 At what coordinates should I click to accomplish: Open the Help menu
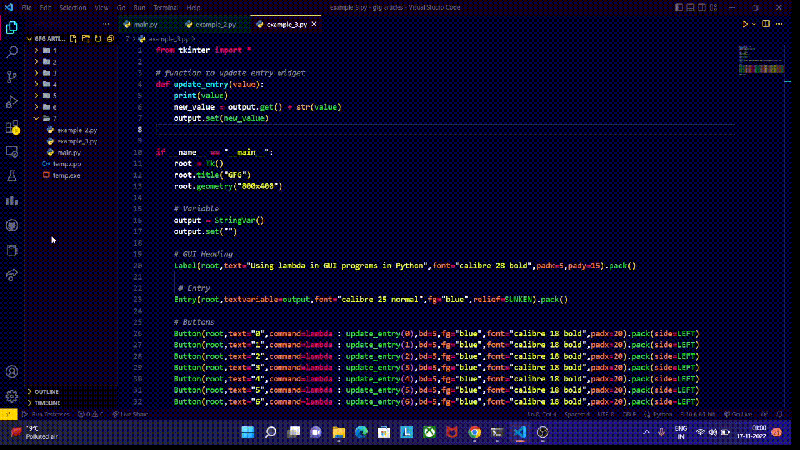coord(193,8)
